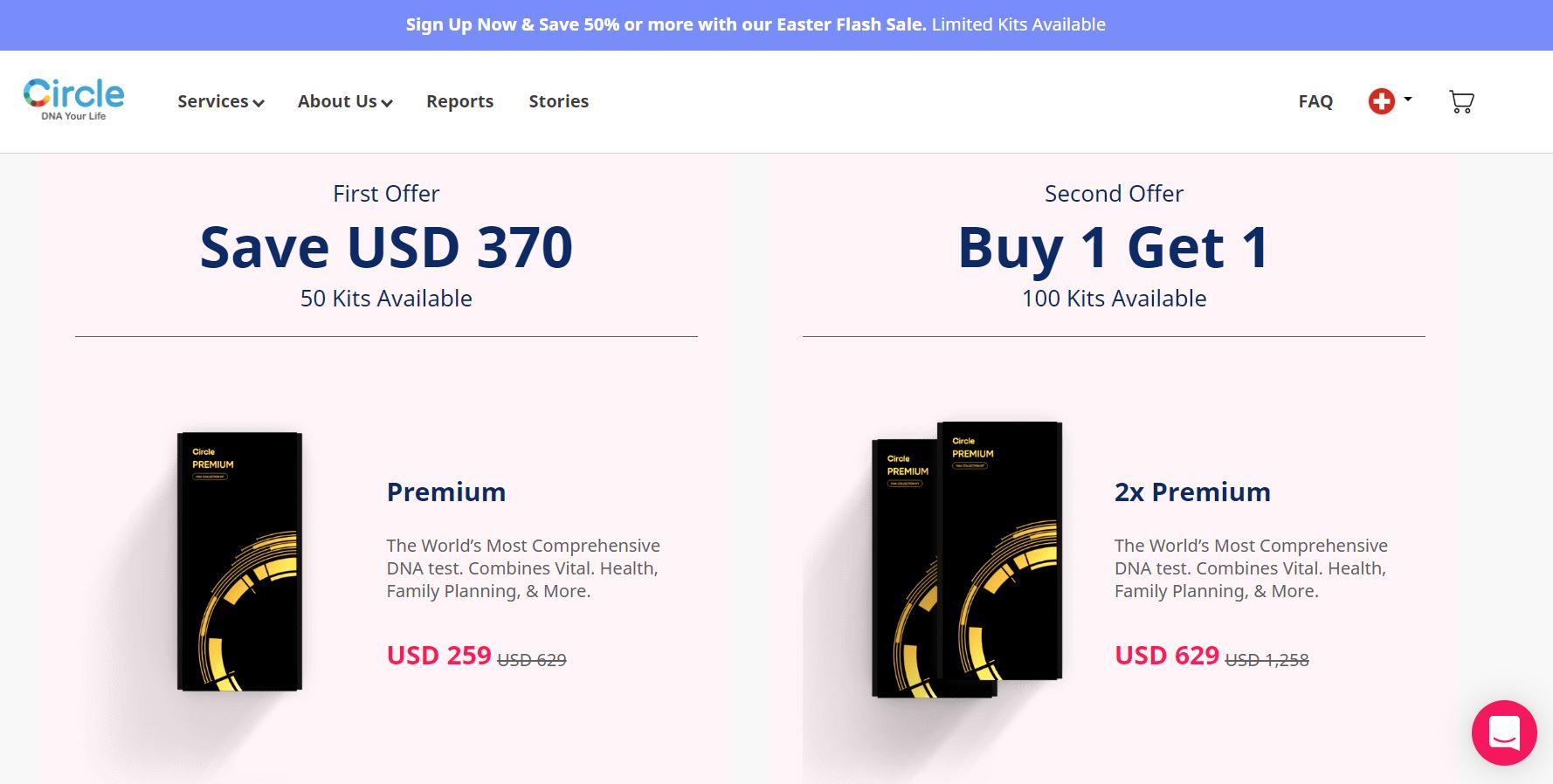Image resolution: width=1553 pixels, height=784 pixels.
Task: Expand the Services dropdown menu
Action: tap(220, 101)
